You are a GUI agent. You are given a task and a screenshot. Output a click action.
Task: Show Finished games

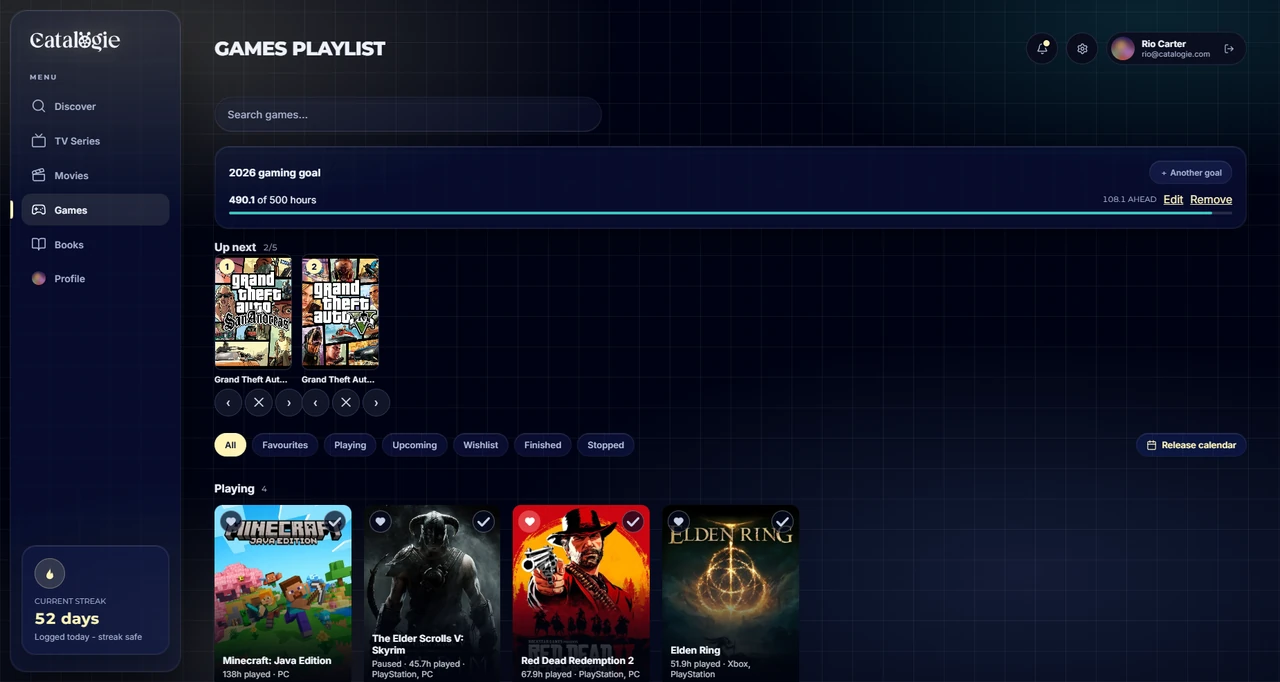point(543,445)
